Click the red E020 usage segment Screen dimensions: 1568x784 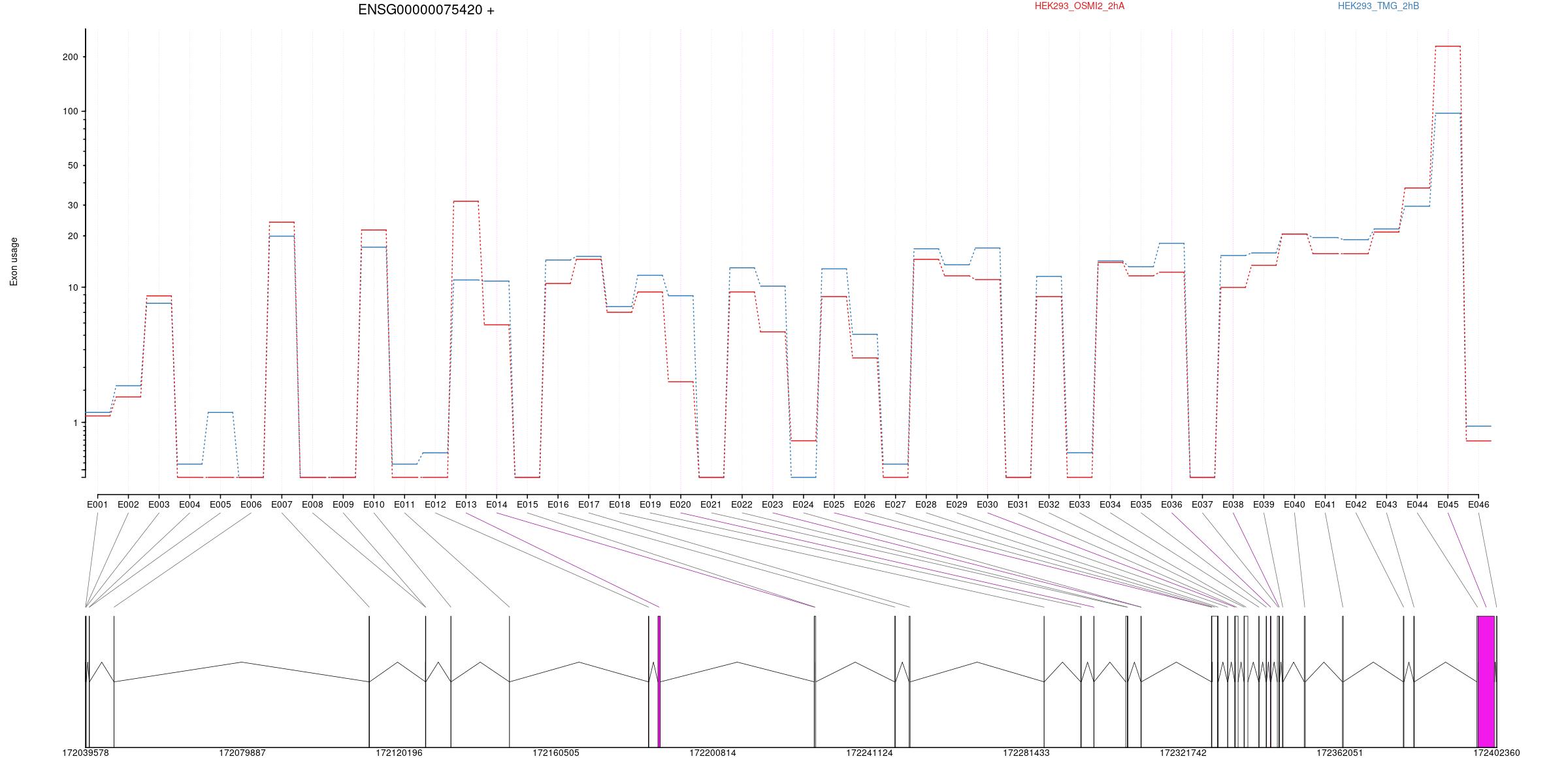pos(680,382)
